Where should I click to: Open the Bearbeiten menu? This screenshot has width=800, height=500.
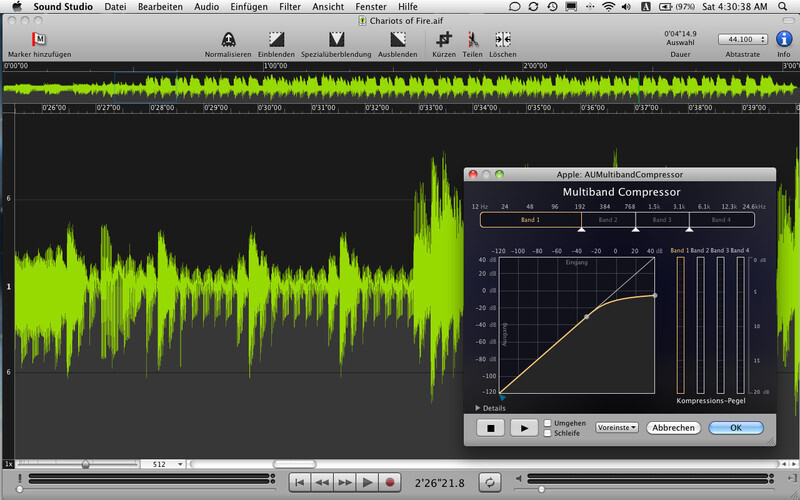coord(160,7)
